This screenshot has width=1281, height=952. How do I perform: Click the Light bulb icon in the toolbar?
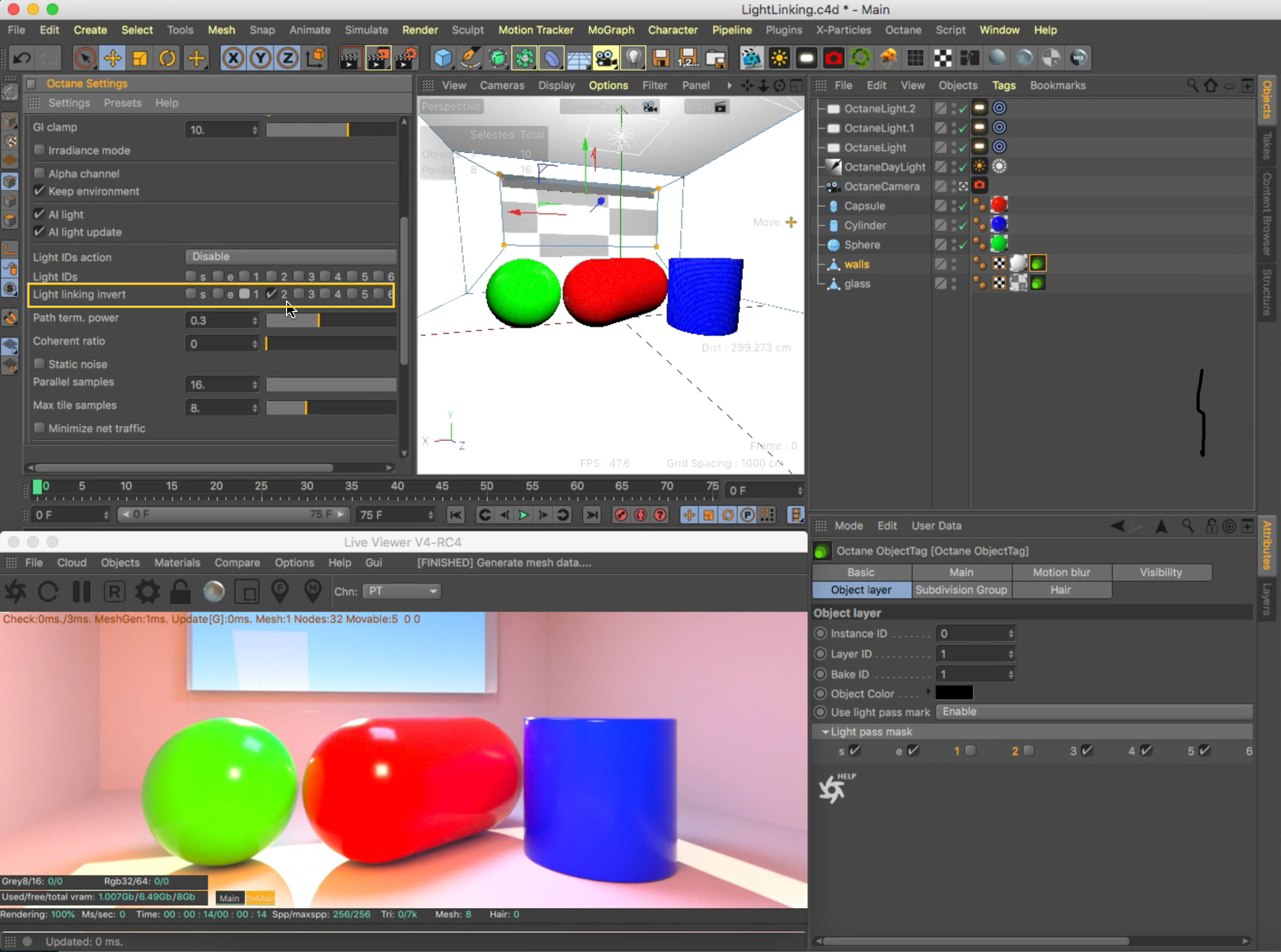point(633,58)
